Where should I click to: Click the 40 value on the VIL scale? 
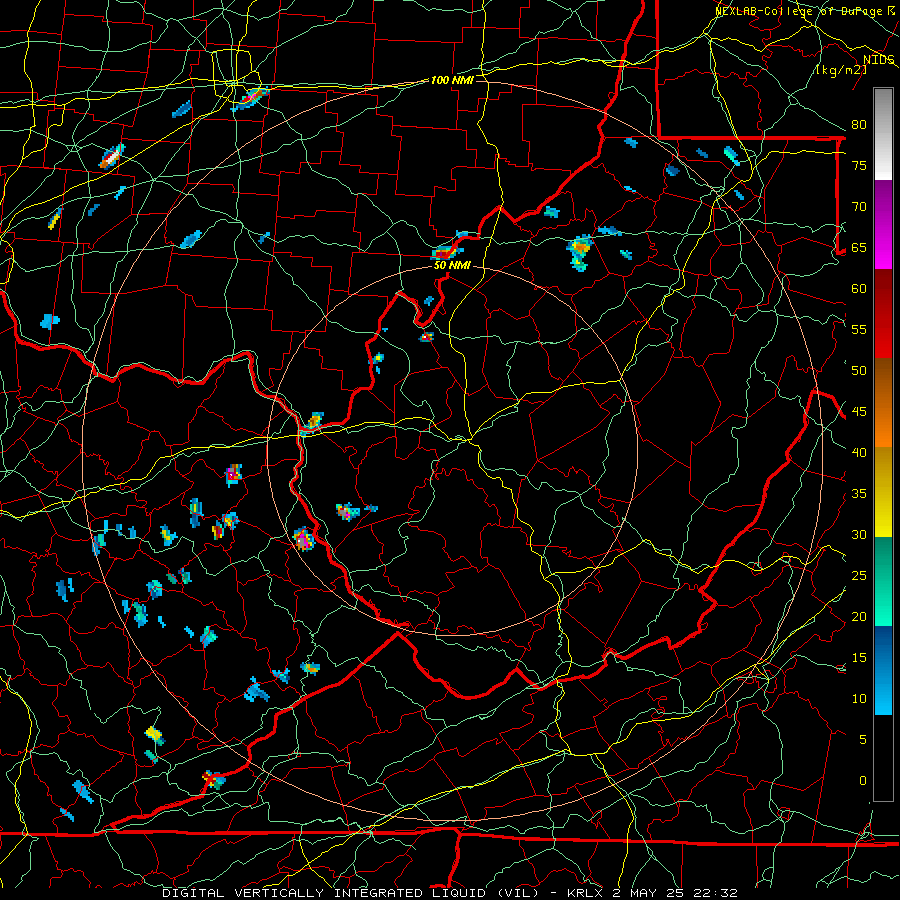tap(859, 452)
